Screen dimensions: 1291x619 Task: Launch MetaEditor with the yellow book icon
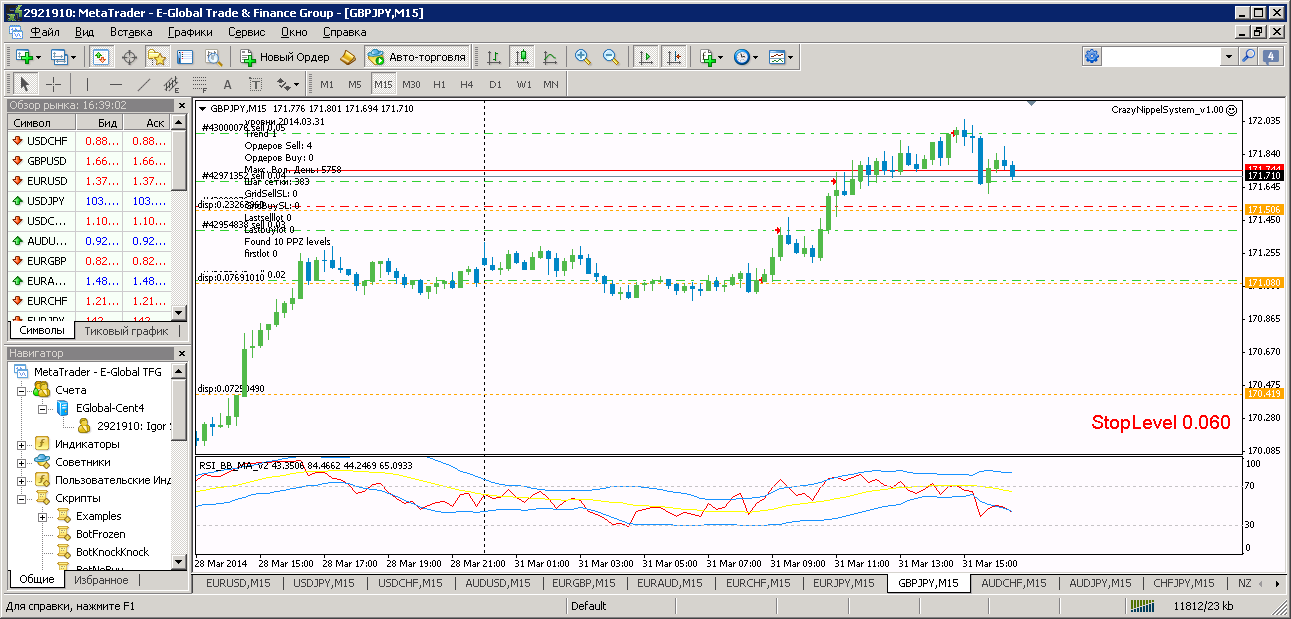pyautogui.click(x=348, y=57)
